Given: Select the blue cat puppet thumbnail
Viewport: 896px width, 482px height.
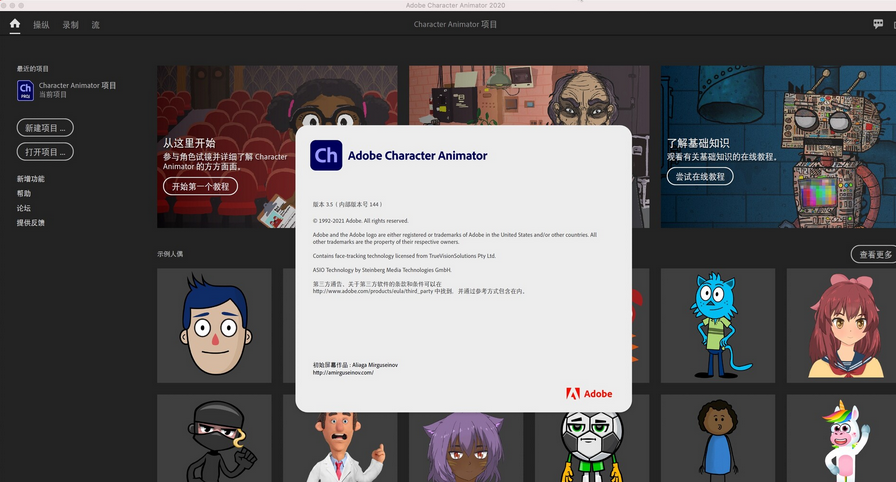Looking at the screenshot, I should [718, 325].
